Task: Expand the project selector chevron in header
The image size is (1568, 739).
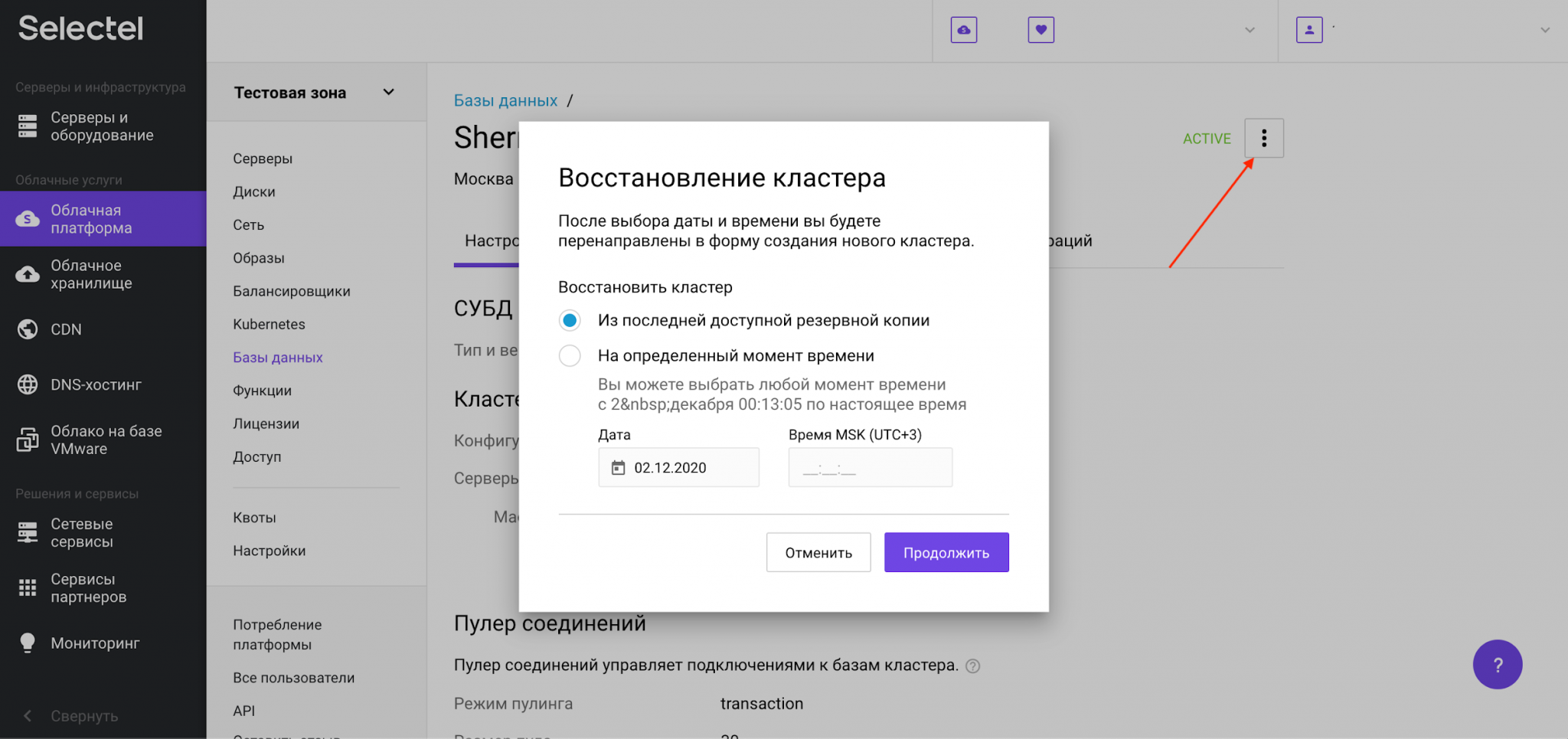Action: coord(1249,30)
